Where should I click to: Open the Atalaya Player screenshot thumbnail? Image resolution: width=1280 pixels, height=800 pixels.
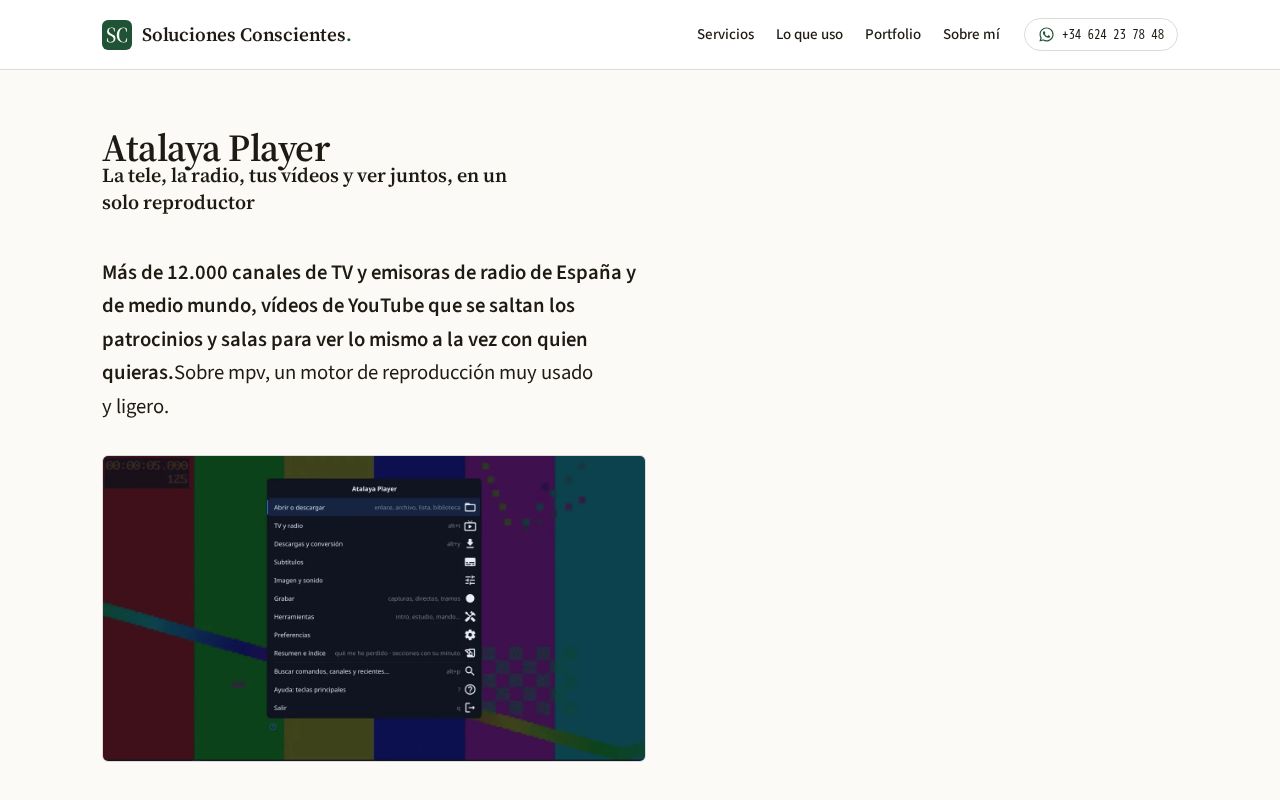[x=374, y=608]
